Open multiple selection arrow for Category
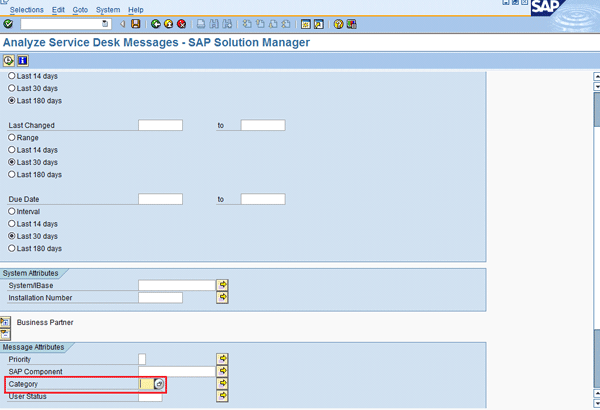Viewport: 600px width, 410px height. 222,383
